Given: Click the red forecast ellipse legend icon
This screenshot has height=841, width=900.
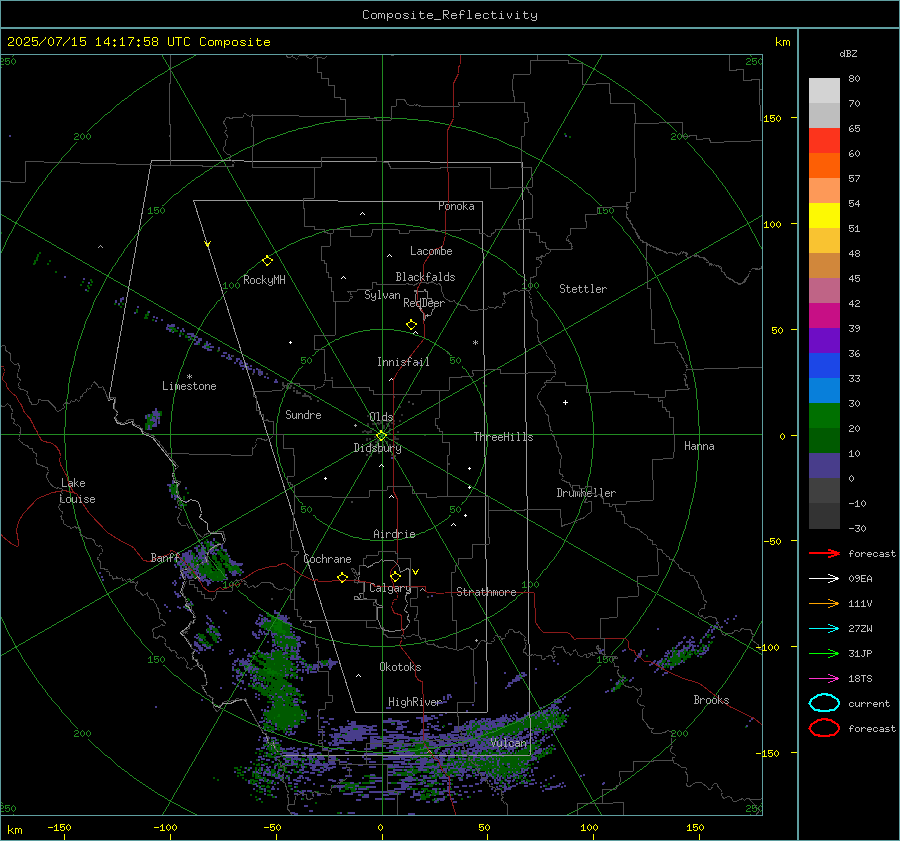Looking at the screenshot, I should coord(824,728).
